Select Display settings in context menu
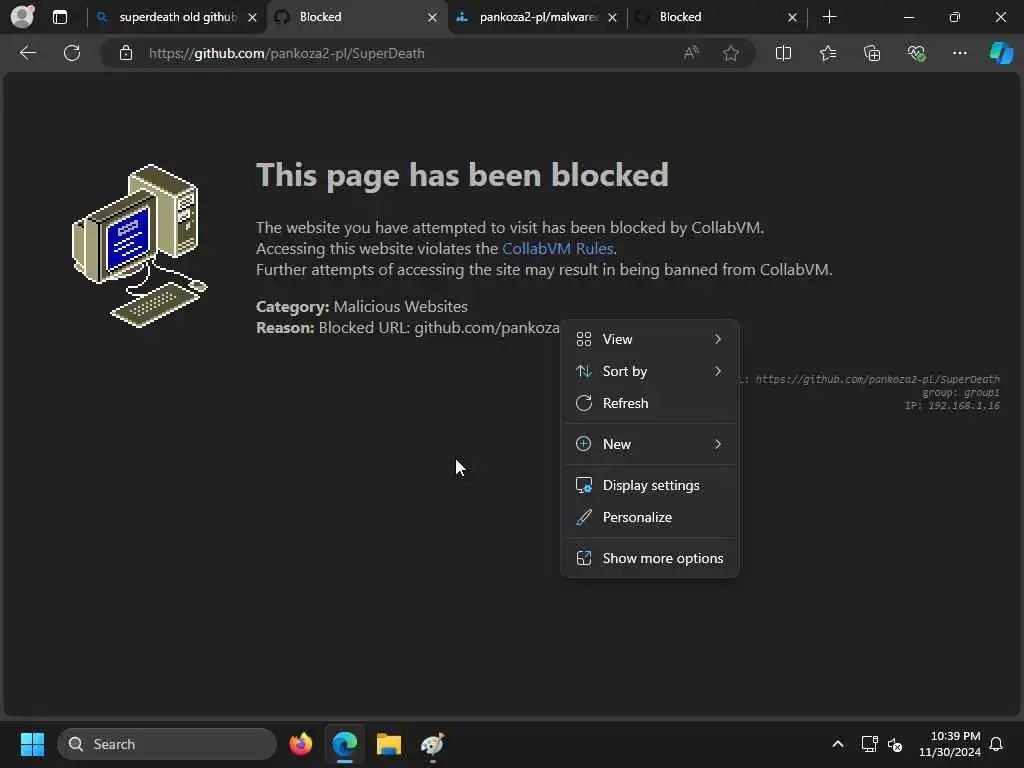The height and width of the screenshot is (768, 1024). [x=650, y=485]
